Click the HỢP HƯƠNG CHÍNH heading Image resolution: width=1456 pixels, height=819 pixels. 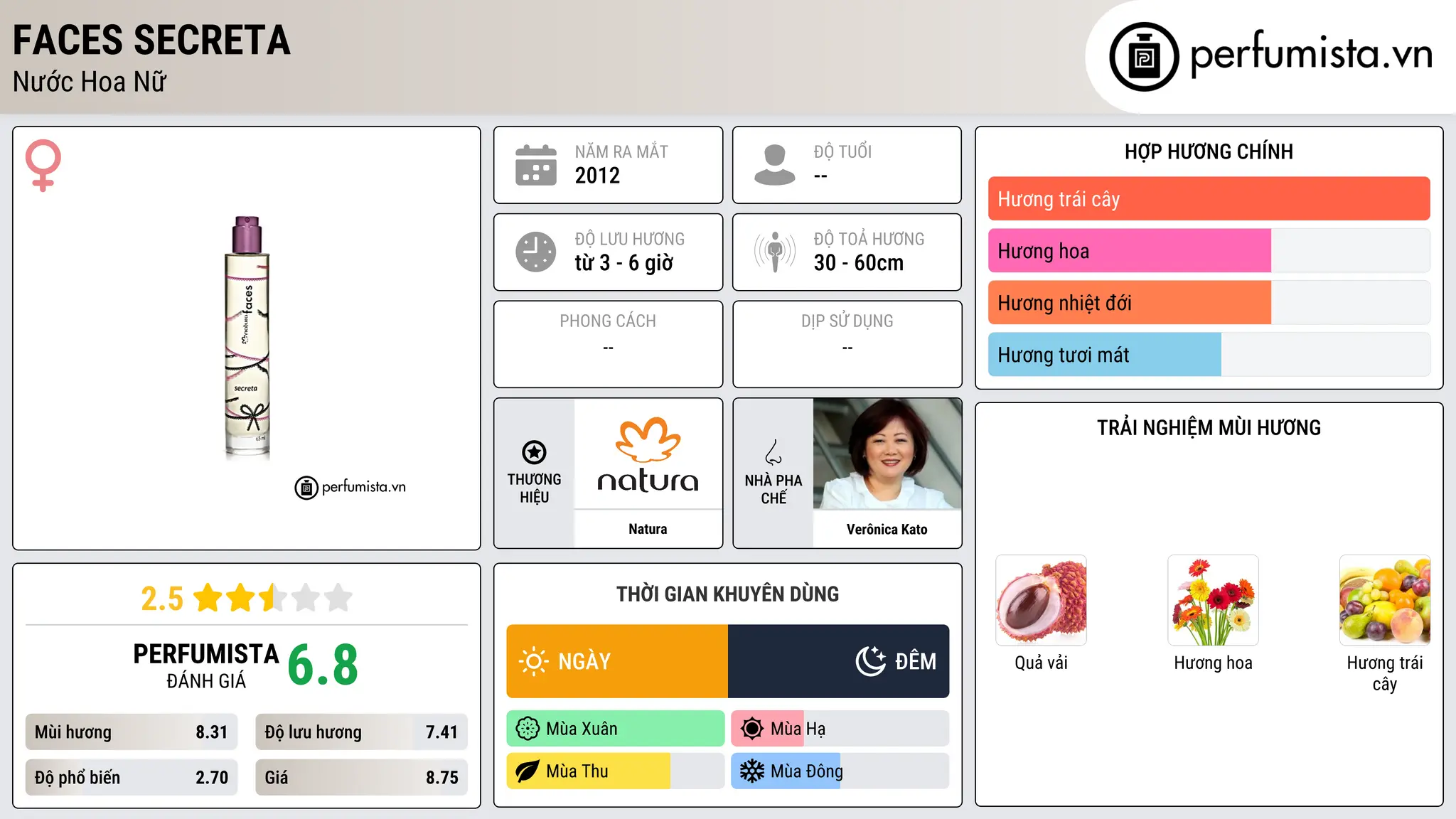click(1209, 151)
